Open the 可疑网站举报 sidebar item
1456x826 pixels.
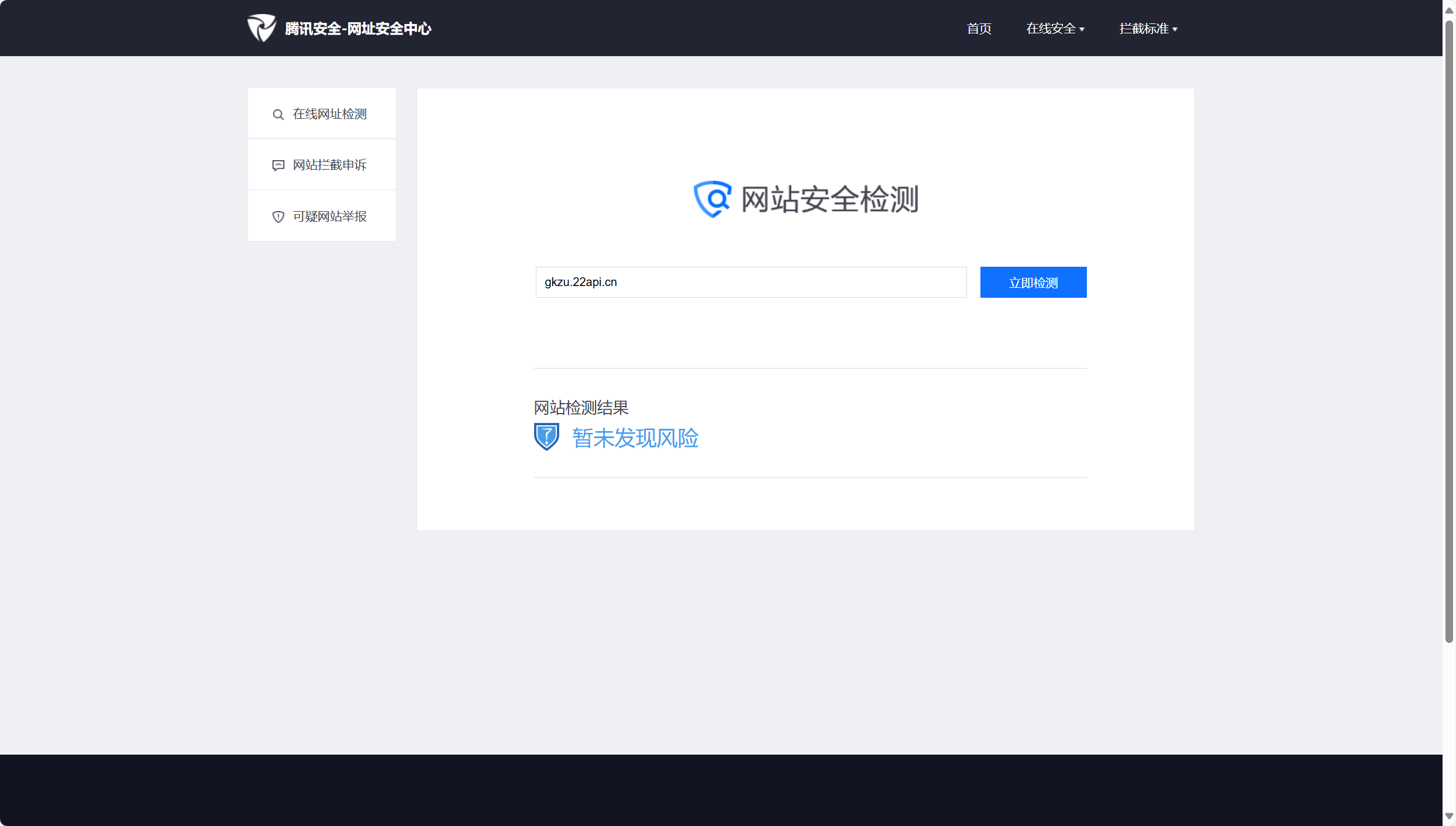pyautogui.click(x=329, y=216)
